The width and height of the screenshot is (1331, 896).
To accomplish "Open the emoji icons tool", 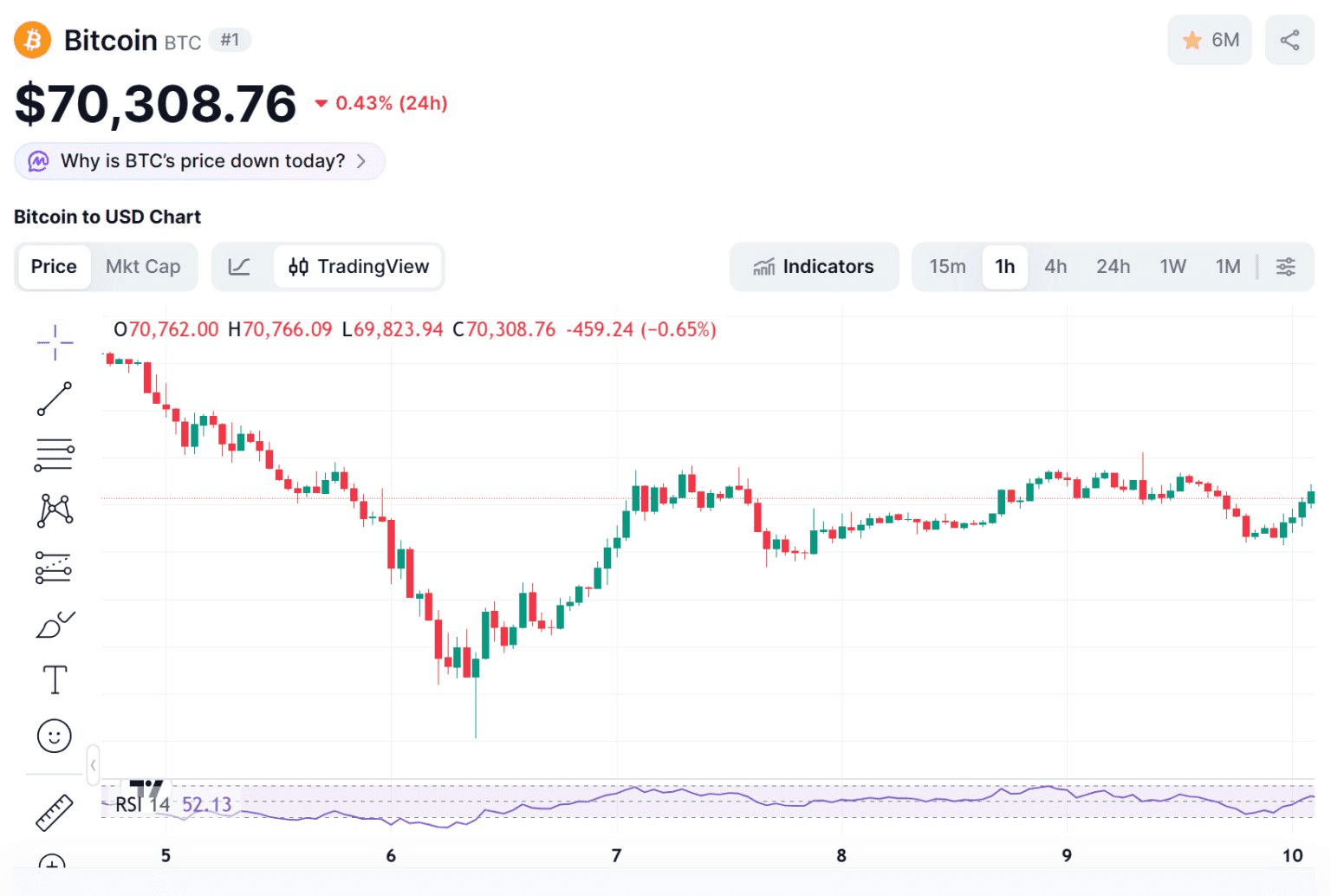I will click(x=55, y=737).
